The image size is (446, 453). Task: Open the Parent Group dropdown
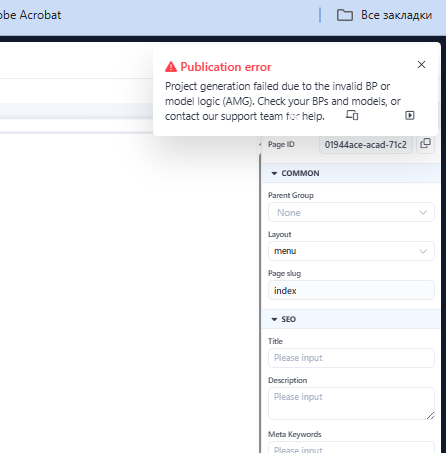(351, 212)
